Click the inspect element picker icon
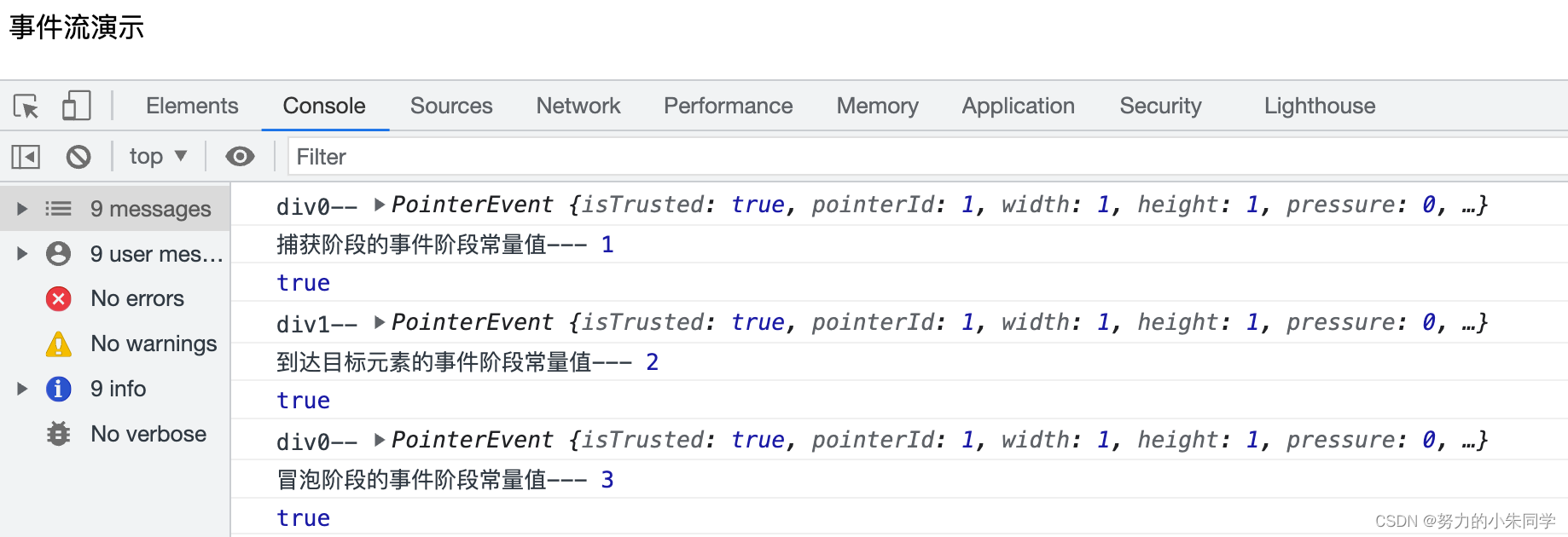1568x537 pixels. [26, 107]
